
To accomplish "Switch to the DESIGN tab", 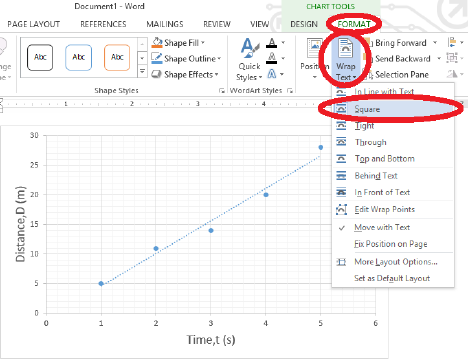I will click(304, 24).
